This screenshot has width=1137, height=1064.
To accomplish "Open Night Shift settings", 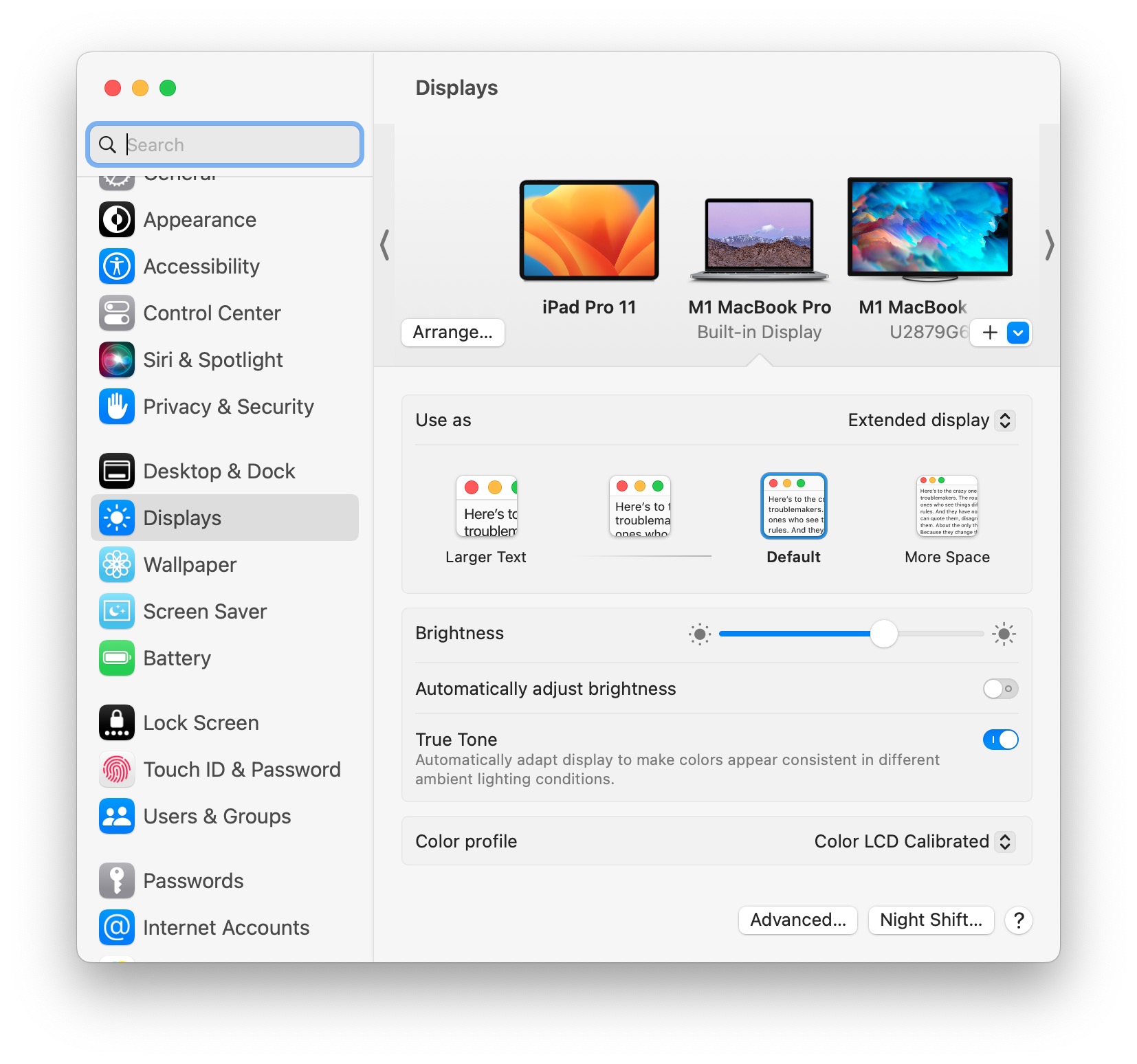I will point(931,920).
